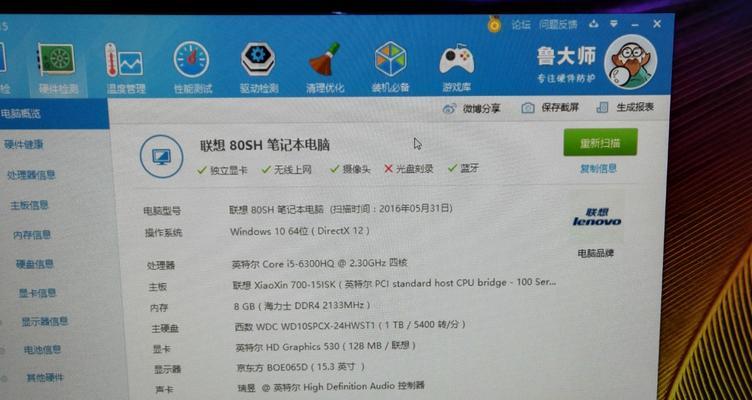Viewport: 752px width, 400px height.
Task: Select 硬件健康 in the sidebar
Action: [x=24, y=144]
